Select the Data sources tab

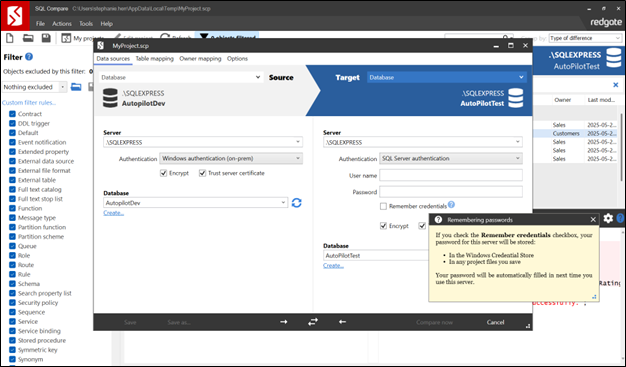(113, 58)
